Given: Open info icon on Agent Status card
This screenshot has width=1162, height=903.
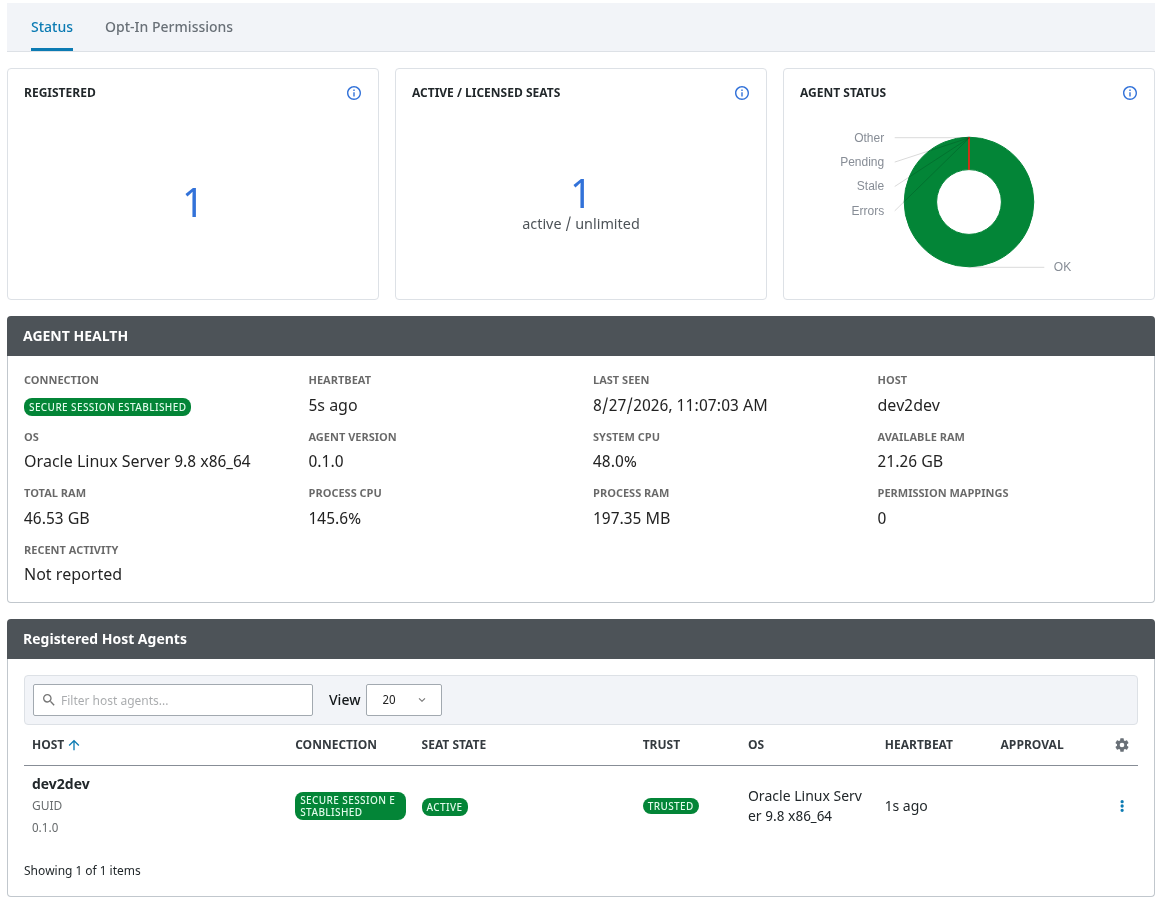Looking at the screenshot, I should 1129,93.
